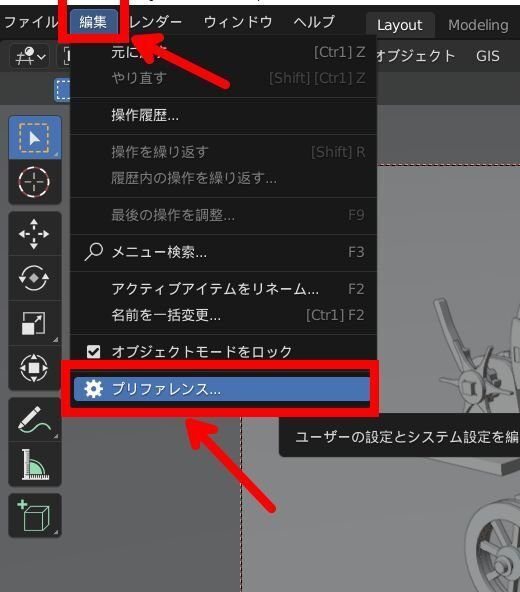The height and width of the screenshot is (592, 520).
Task: Choose 操作を繰り返す menu entry
Action: pos(224,152)
